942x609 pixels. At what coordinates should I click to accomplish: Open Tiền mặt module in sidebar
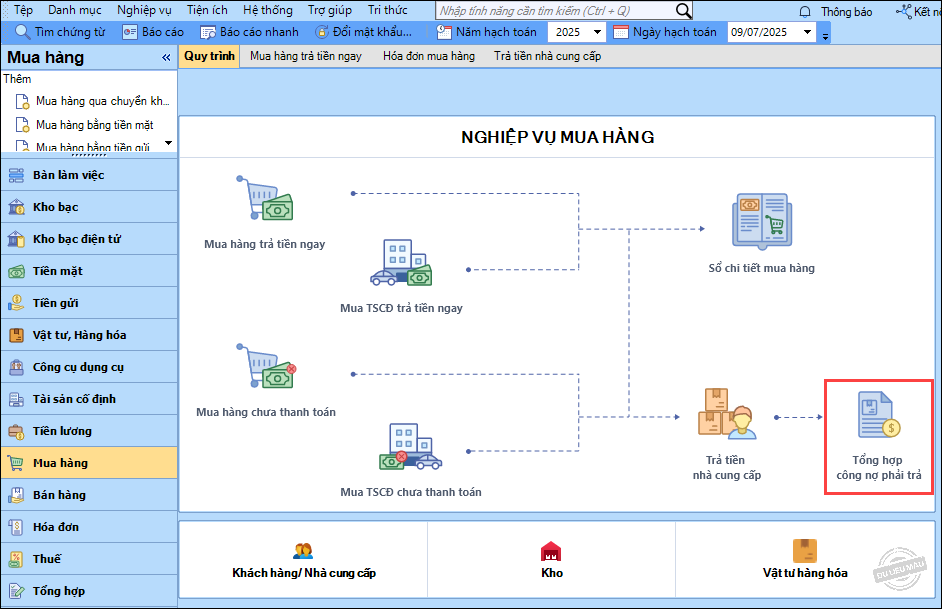tap(89, 271)
